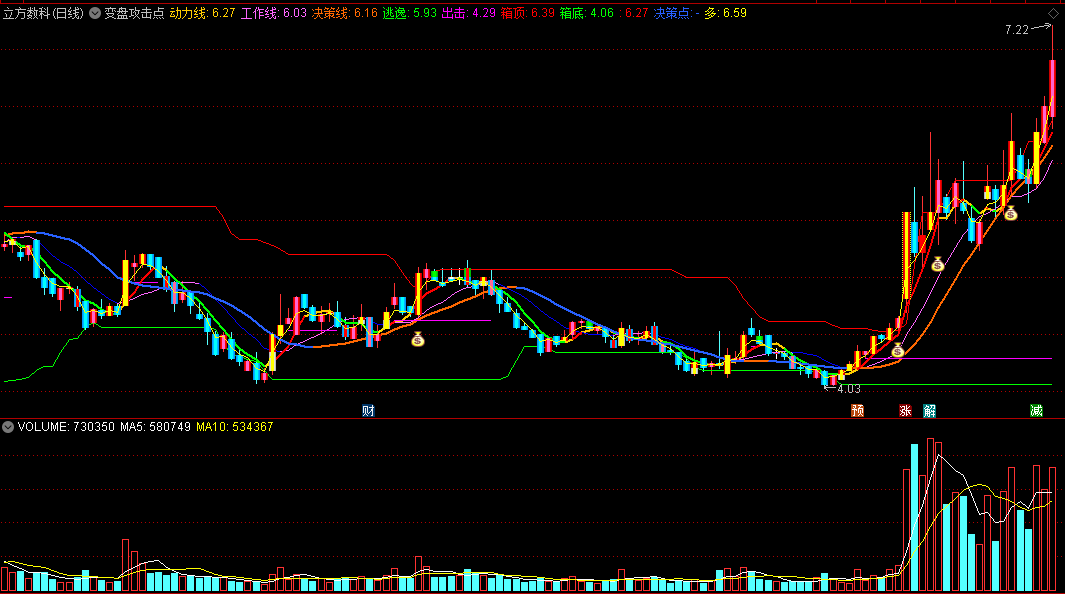1065x594 pixels.
Task: Select the 出击: 4.29 legend label
Action: tap(469, 13)
